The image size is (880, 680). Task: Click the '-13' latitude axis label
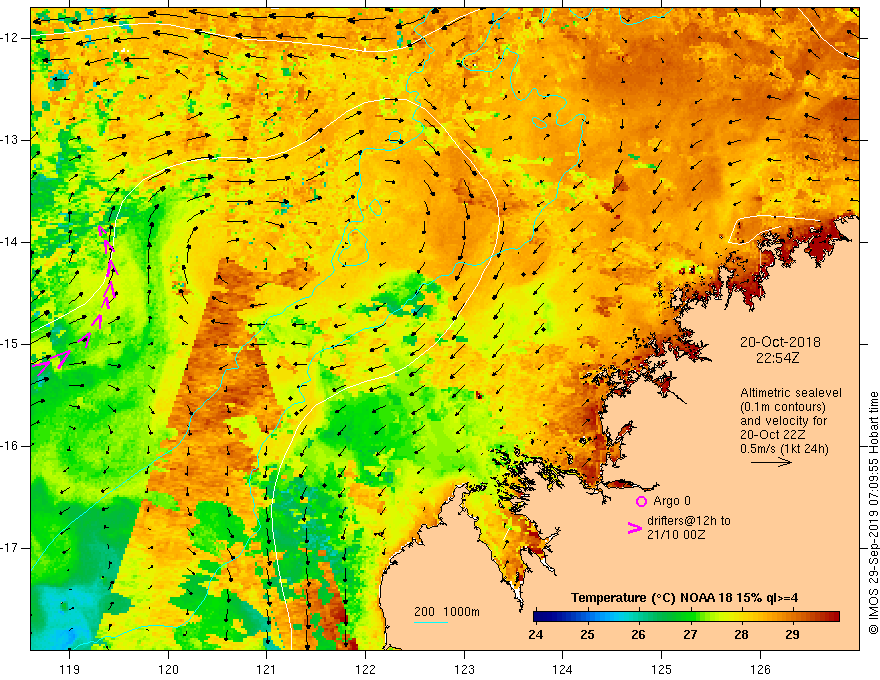point(11,140)
